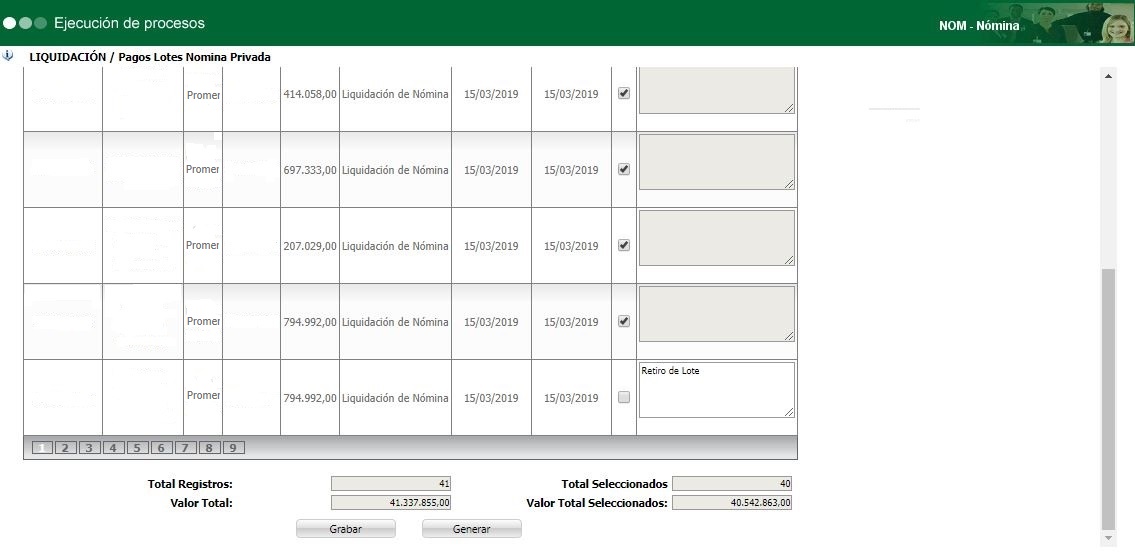Click the Generar button
The width and height of the screenshot is (1135, 555).
tap(472, 529)
